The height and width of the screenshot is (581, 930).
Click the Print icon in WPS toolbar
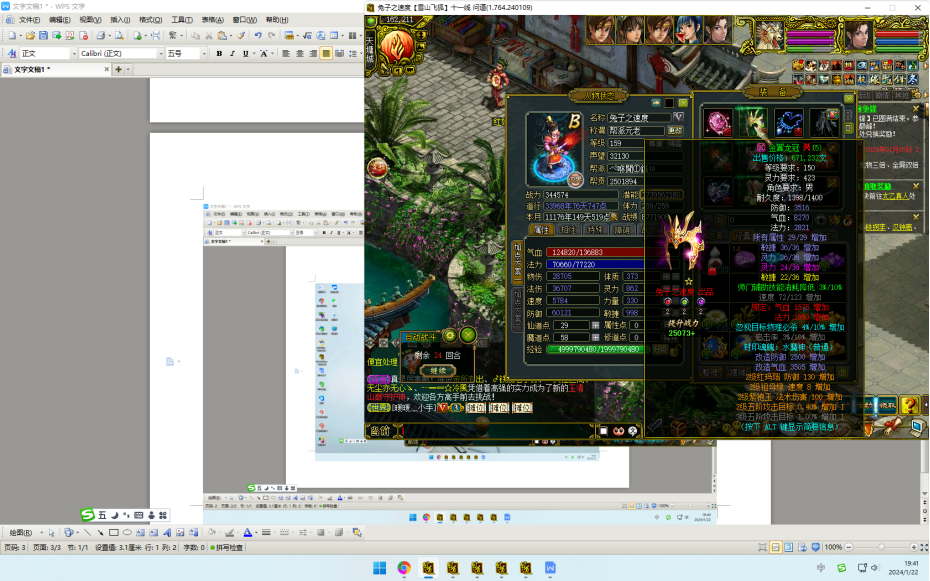pos(101,36)
